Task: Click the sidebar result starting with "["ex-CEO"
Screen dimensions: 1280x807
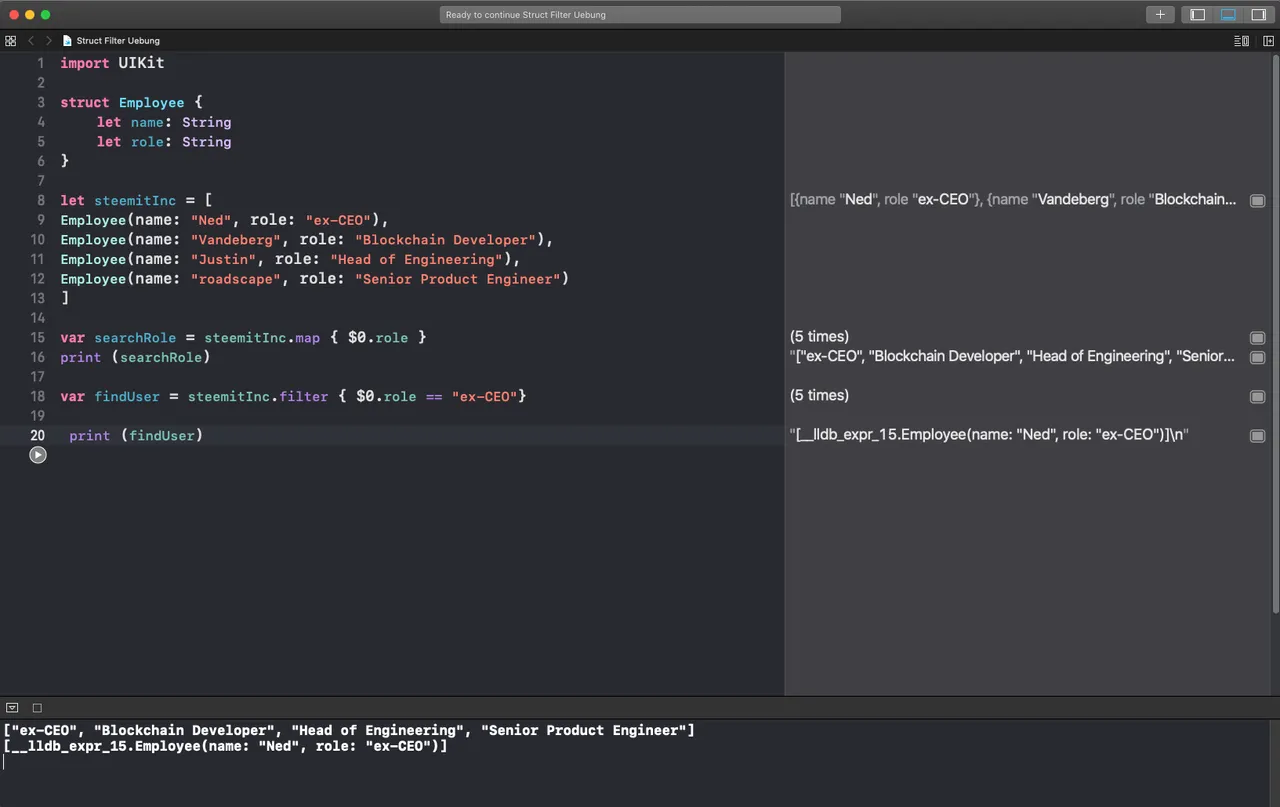Action: pos(1013,357)
